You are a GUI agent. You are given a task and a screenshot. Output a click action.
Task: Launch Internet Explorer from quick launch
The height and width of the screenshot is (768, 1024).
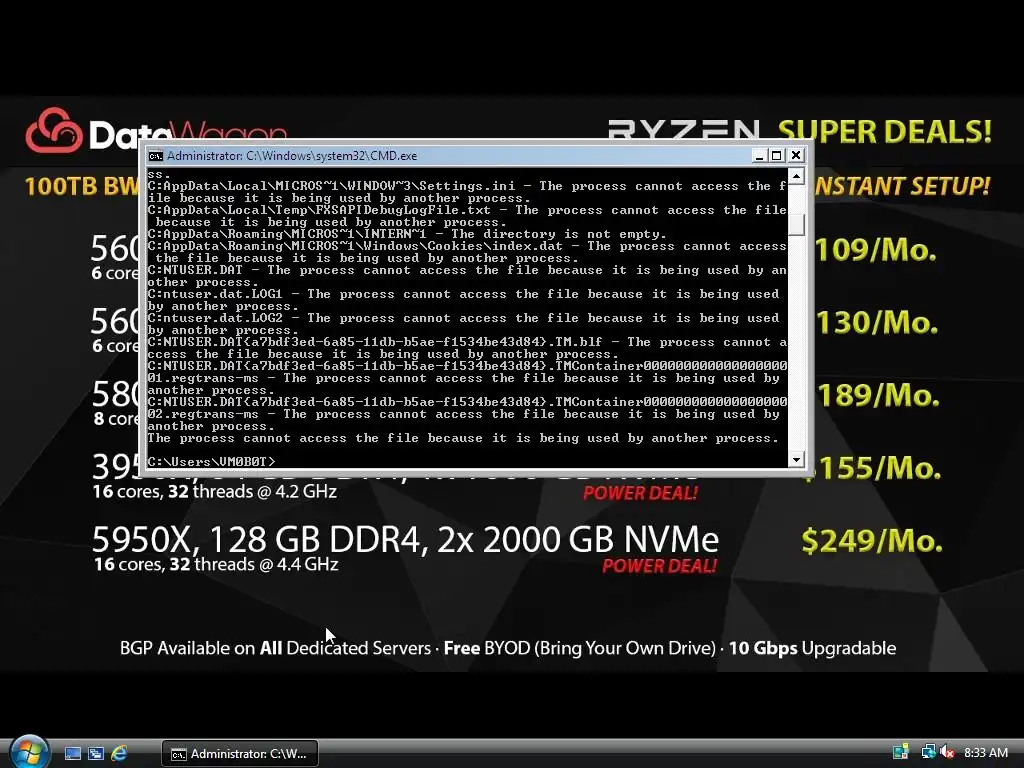[x=119, y=754]
